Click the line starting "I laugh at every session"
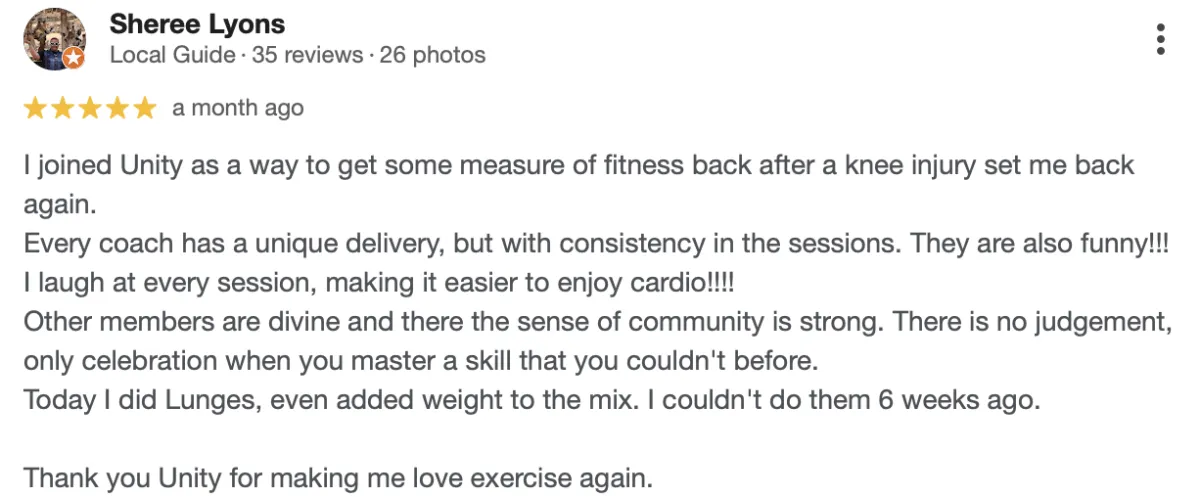Image resolution: width=1200 pixels, height=497 pixels. [x=378, y=283]
